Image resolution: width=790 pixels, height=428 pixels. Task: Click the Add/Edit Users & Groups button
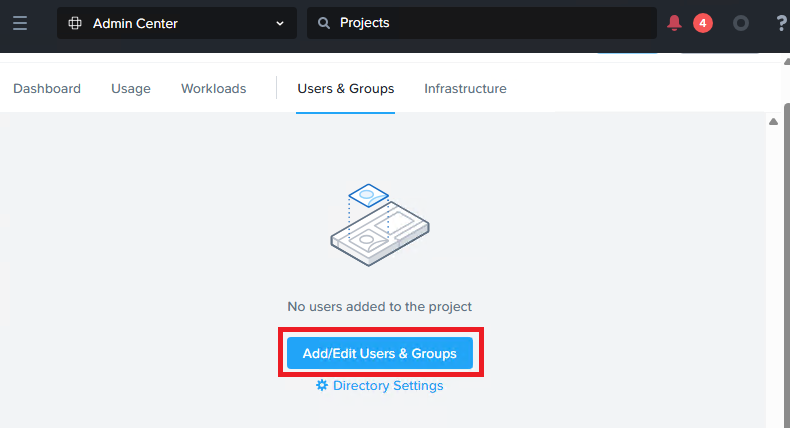380,353
